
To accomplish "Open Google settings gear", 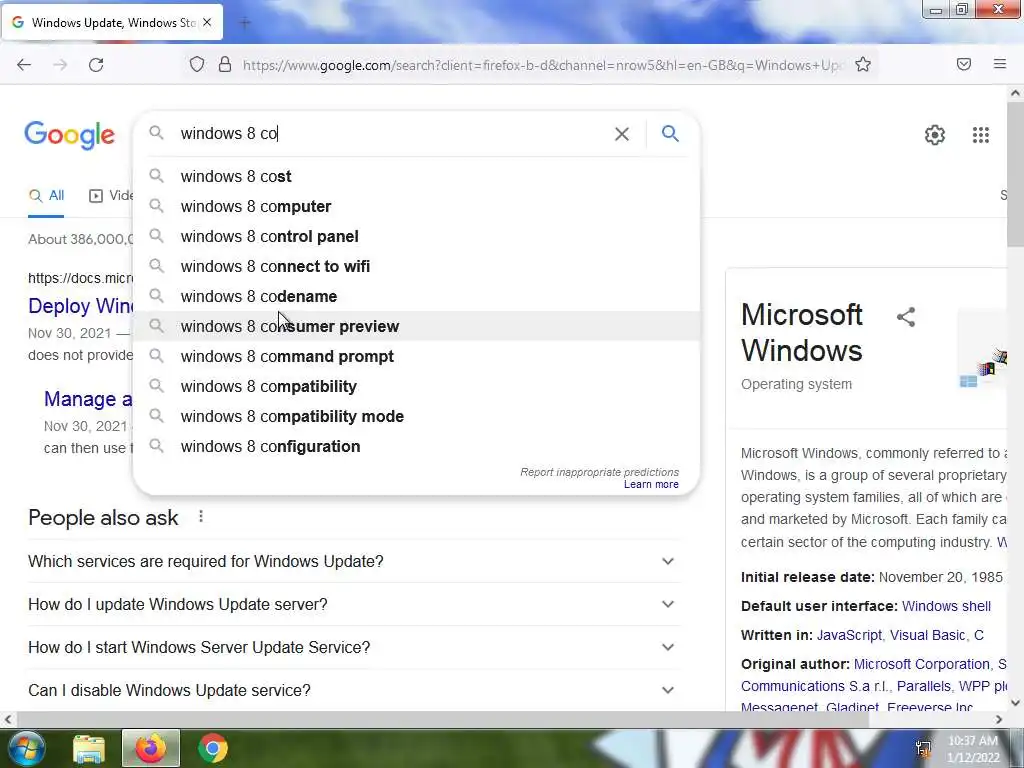I will click(x=935, y=135).
